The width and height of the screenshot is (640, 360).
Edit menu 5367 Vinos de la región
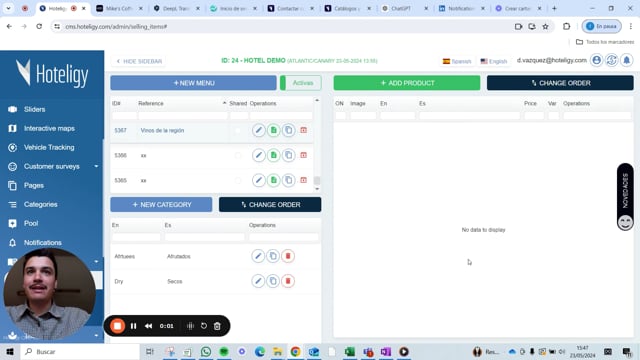(x=258, y=130)
